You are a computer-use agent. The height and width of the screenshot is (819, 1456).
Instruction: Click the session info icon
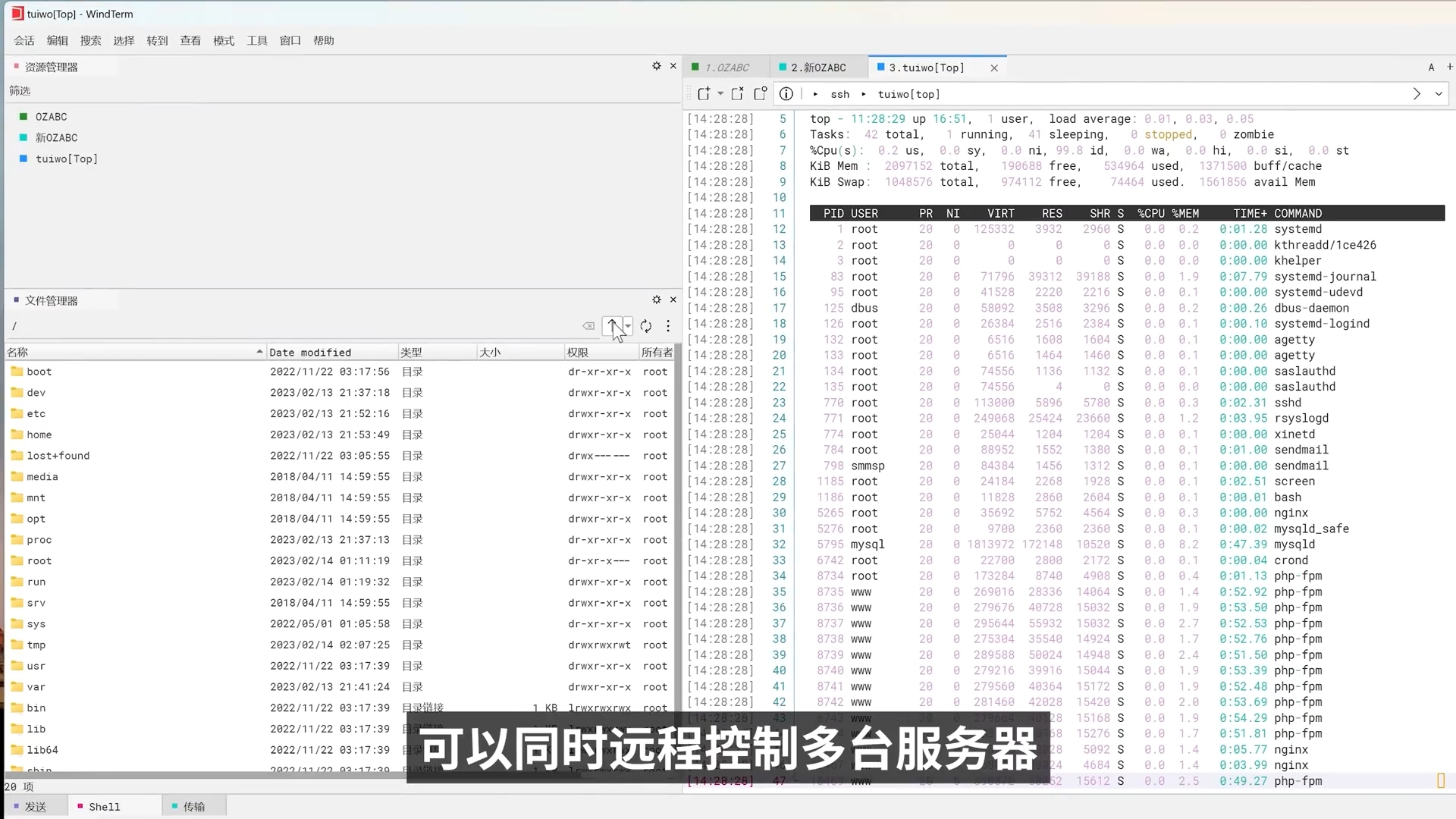786,94
